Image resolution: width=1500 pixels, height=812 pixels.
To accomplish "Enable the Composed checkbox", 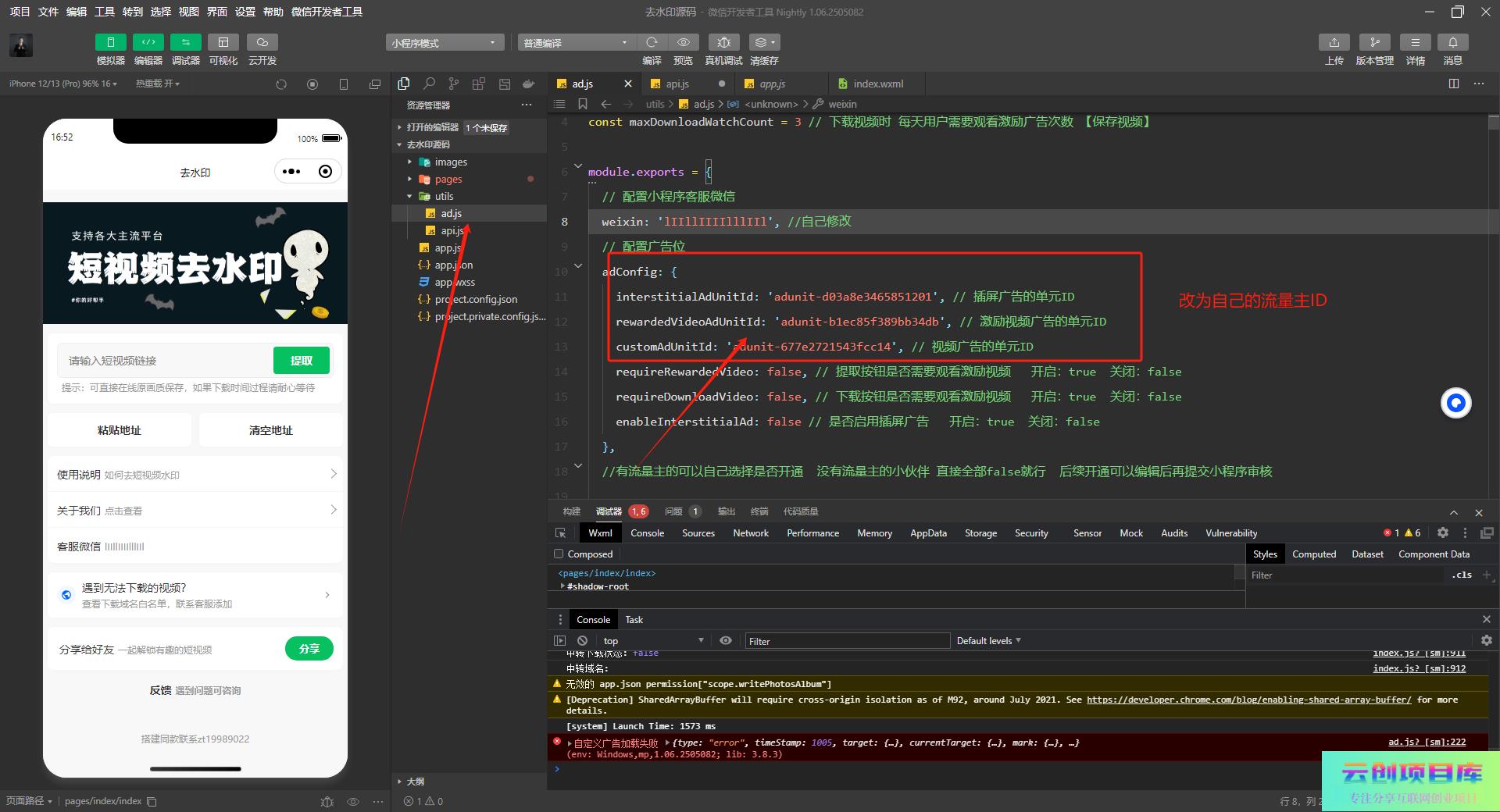I will point(559,554).
